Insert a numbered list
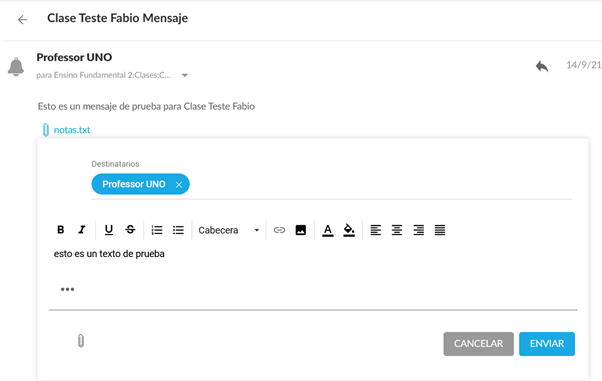This screenshot has width=602, height=381. coord(157,230)
